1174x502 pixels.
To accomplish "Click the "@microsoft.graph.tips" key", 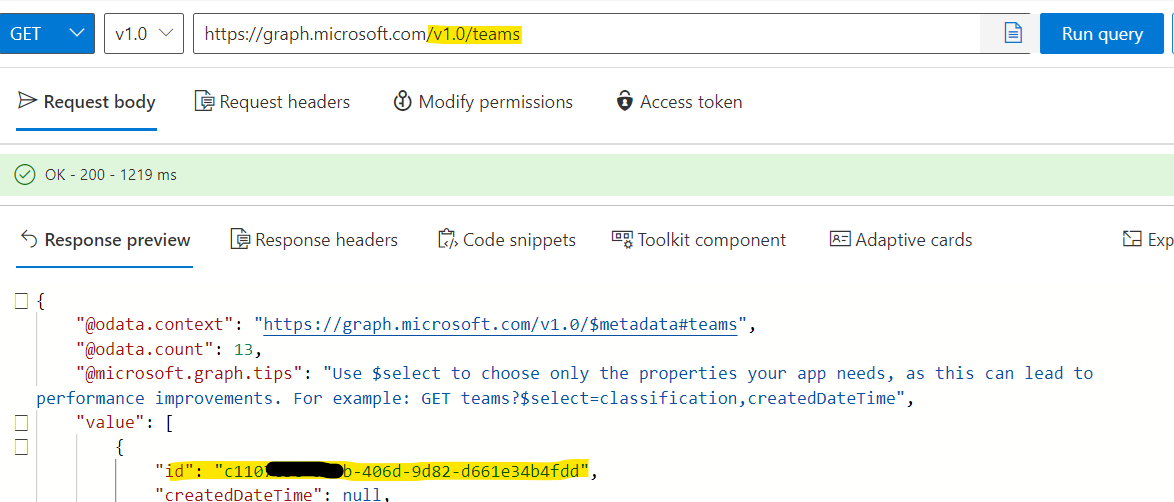I will point(191,373).
